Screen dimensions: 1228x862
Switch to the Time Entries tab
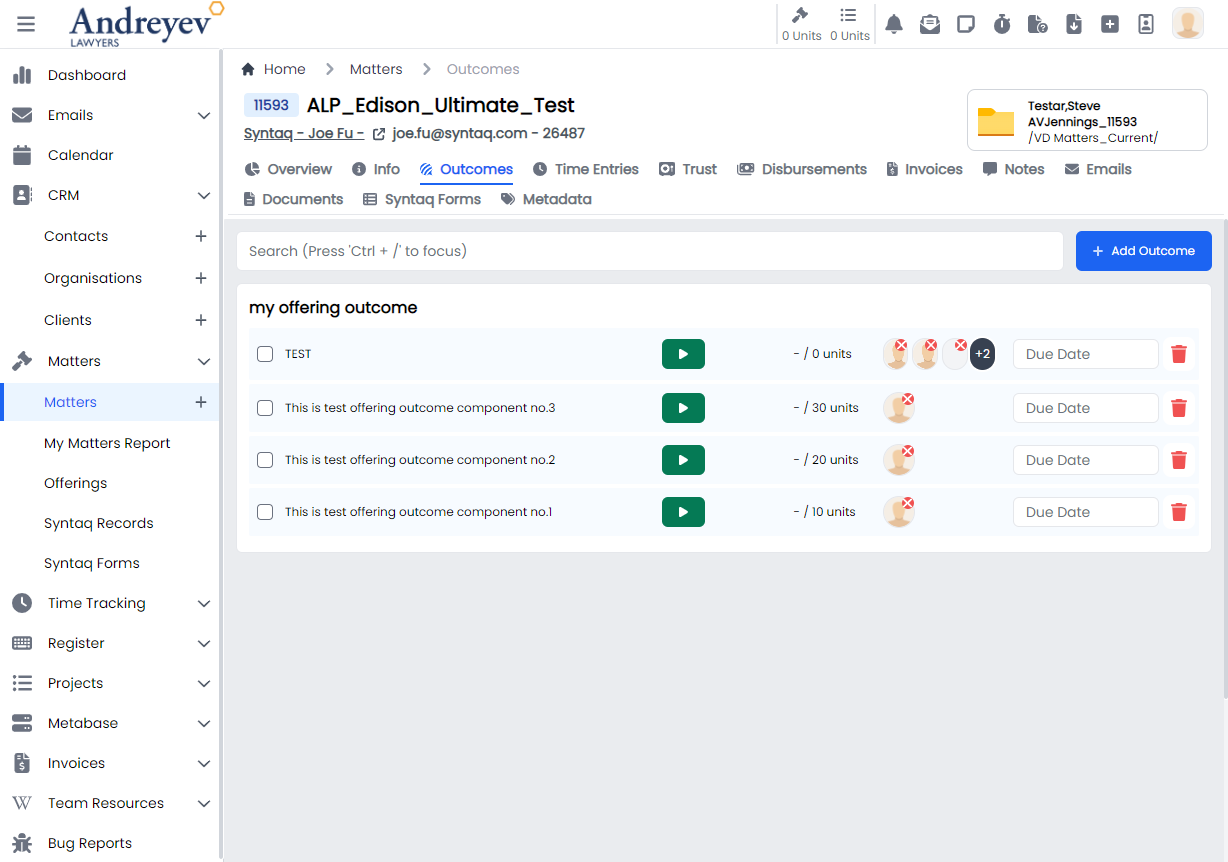coord(586,169)
